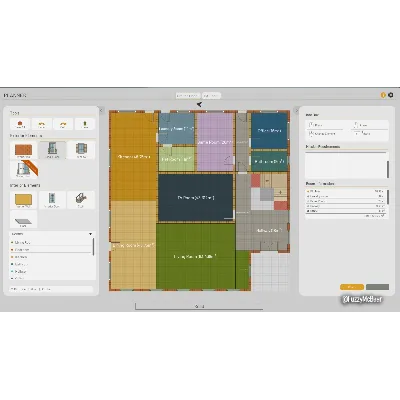Screen dimensions: 400x400
Task: Collapse the right info panel with its arrow
Action: click(x=296, y=110)
